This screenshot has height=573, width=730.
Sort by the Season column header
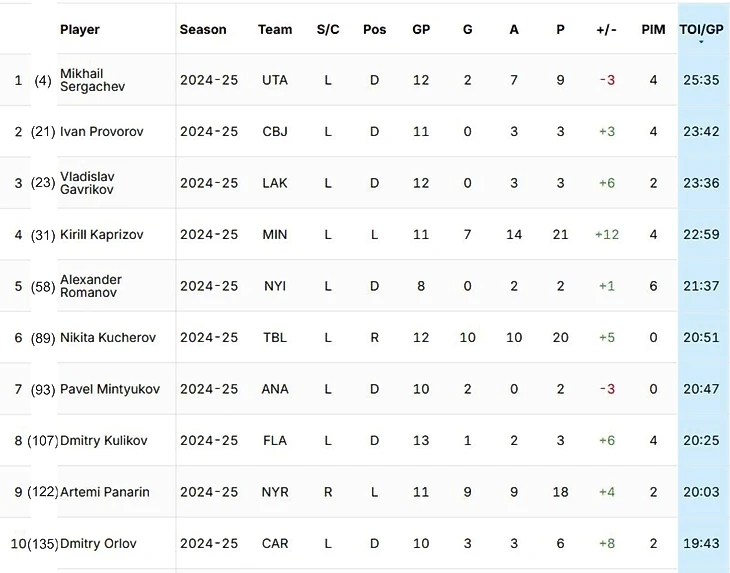pos(203,29)
